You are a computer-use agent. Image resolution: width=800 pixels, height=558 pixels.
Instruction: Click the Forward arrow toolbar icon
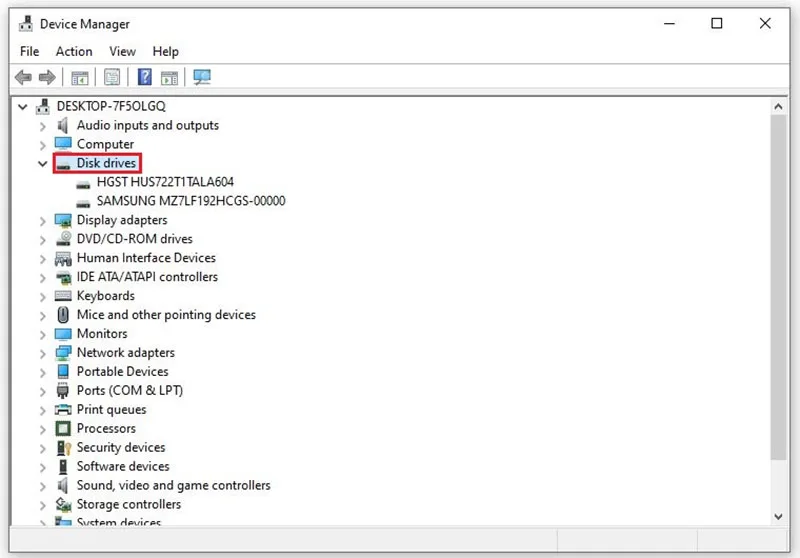pos(47,78)
